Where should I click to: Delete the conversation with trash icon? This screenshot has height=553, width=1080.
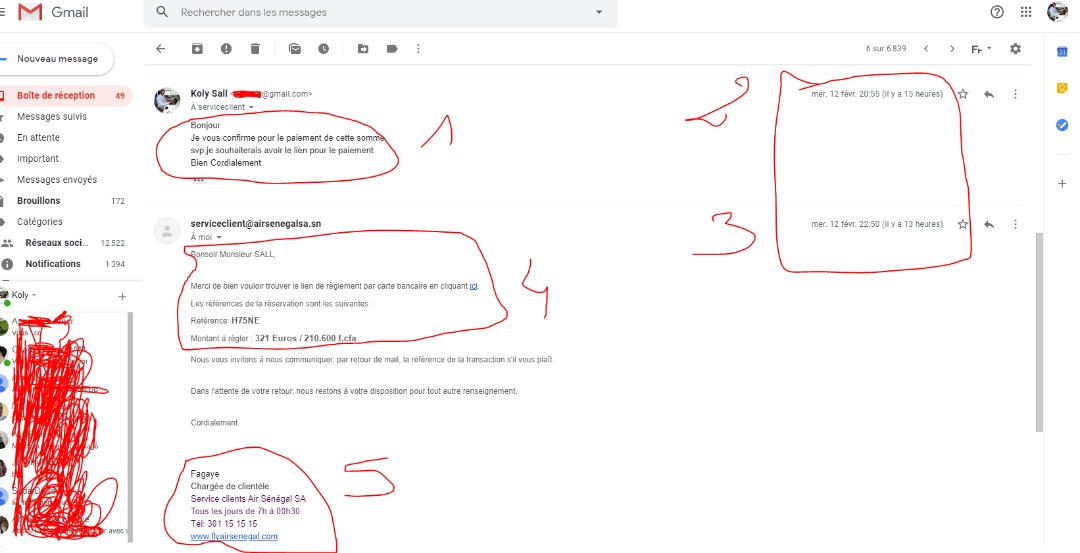pyautogui.click(x=255, y=48)
